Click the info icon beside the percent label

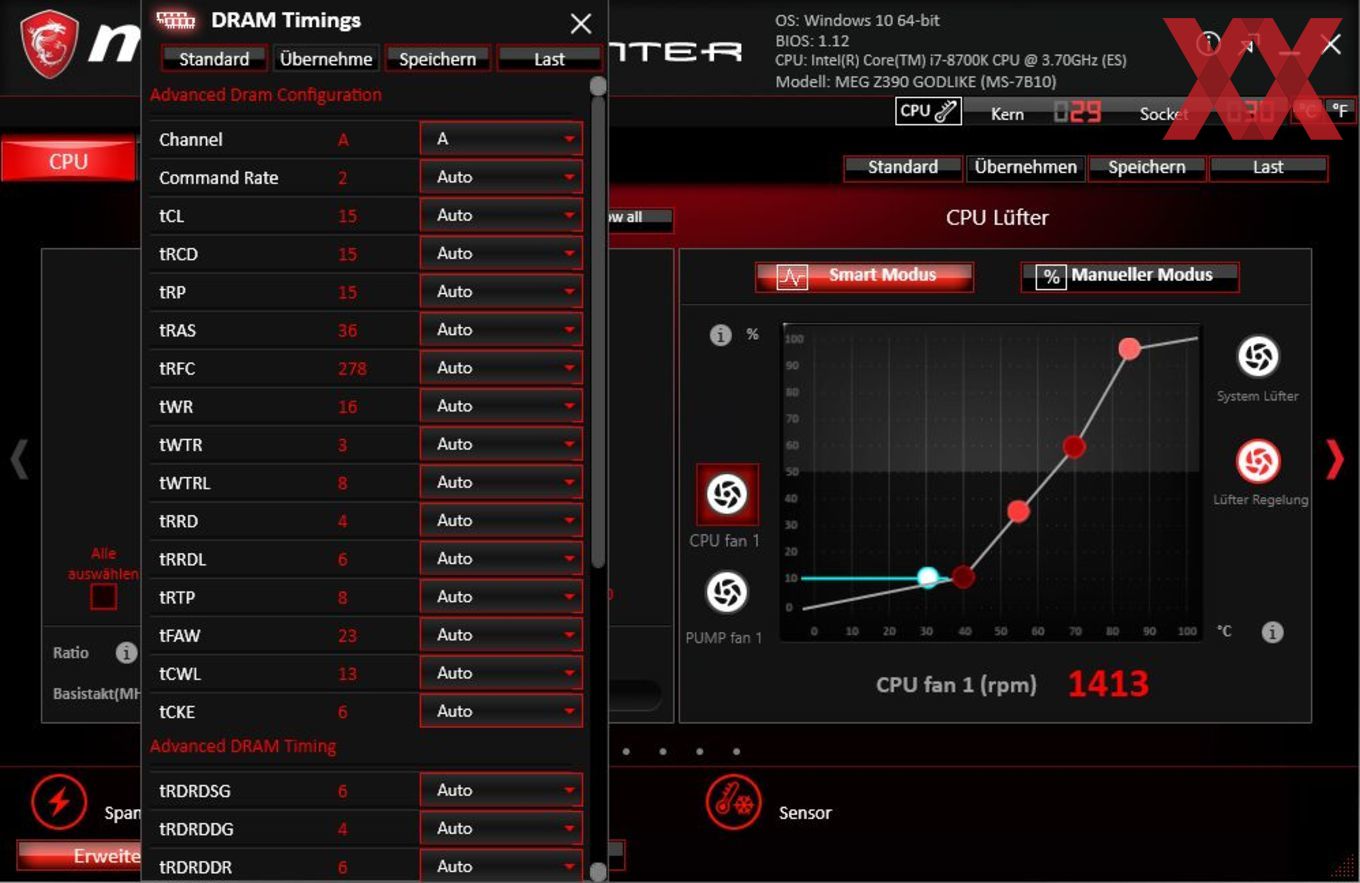[x=721, y=335]
